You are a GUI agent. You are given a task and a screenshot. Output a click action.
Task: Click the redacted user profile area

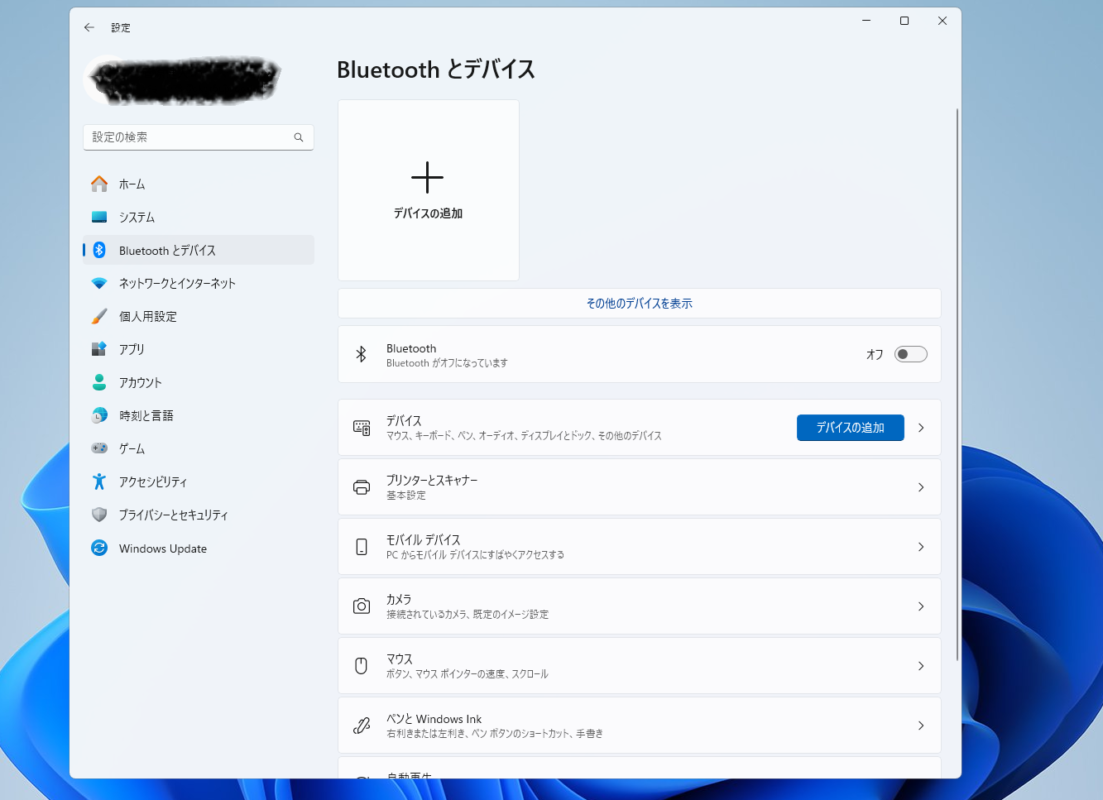tap(183, 80)
